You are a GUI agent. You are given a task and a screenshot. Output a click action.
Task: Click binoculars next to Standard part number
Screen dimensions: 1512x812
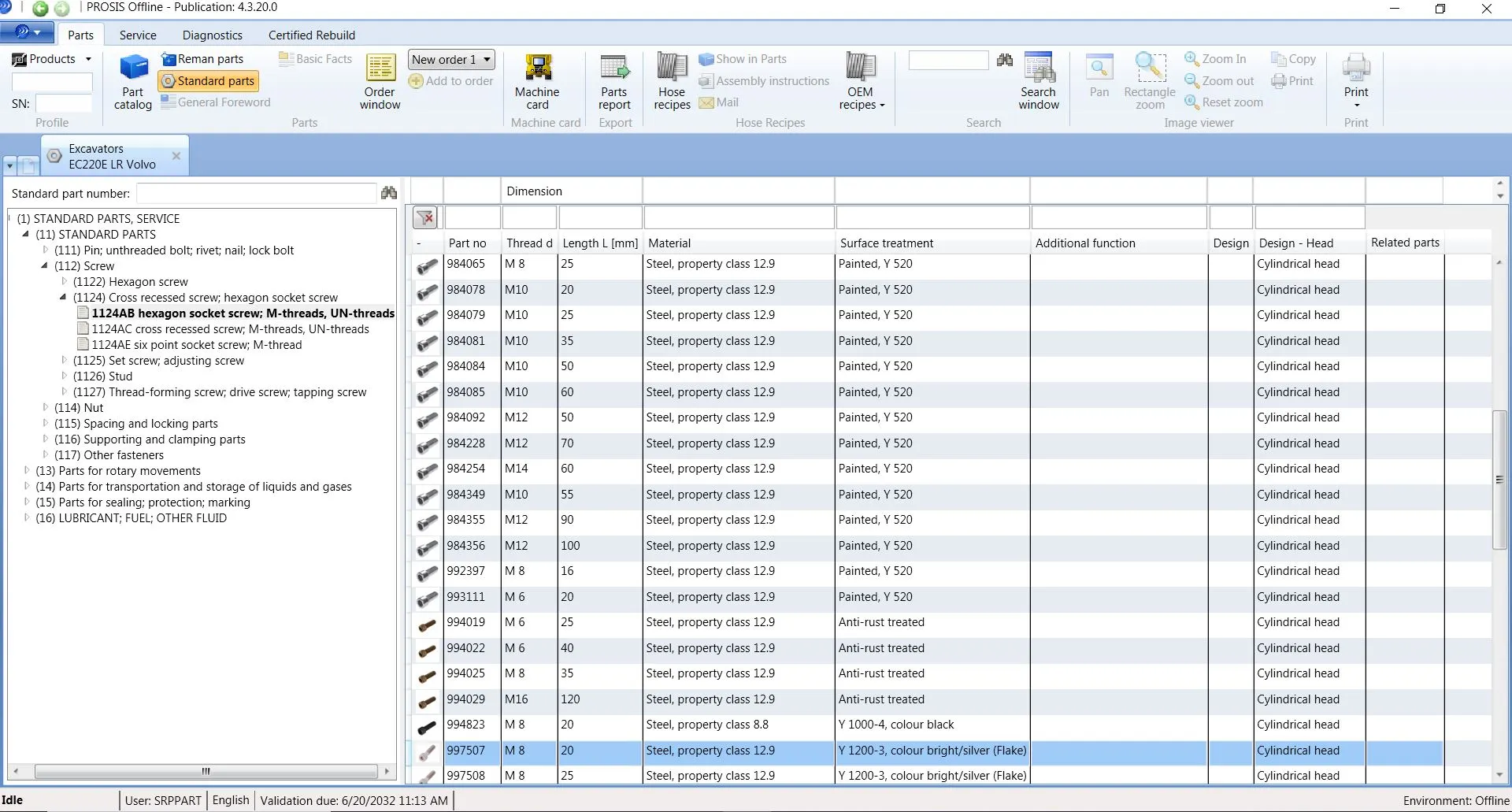point(389,193)
